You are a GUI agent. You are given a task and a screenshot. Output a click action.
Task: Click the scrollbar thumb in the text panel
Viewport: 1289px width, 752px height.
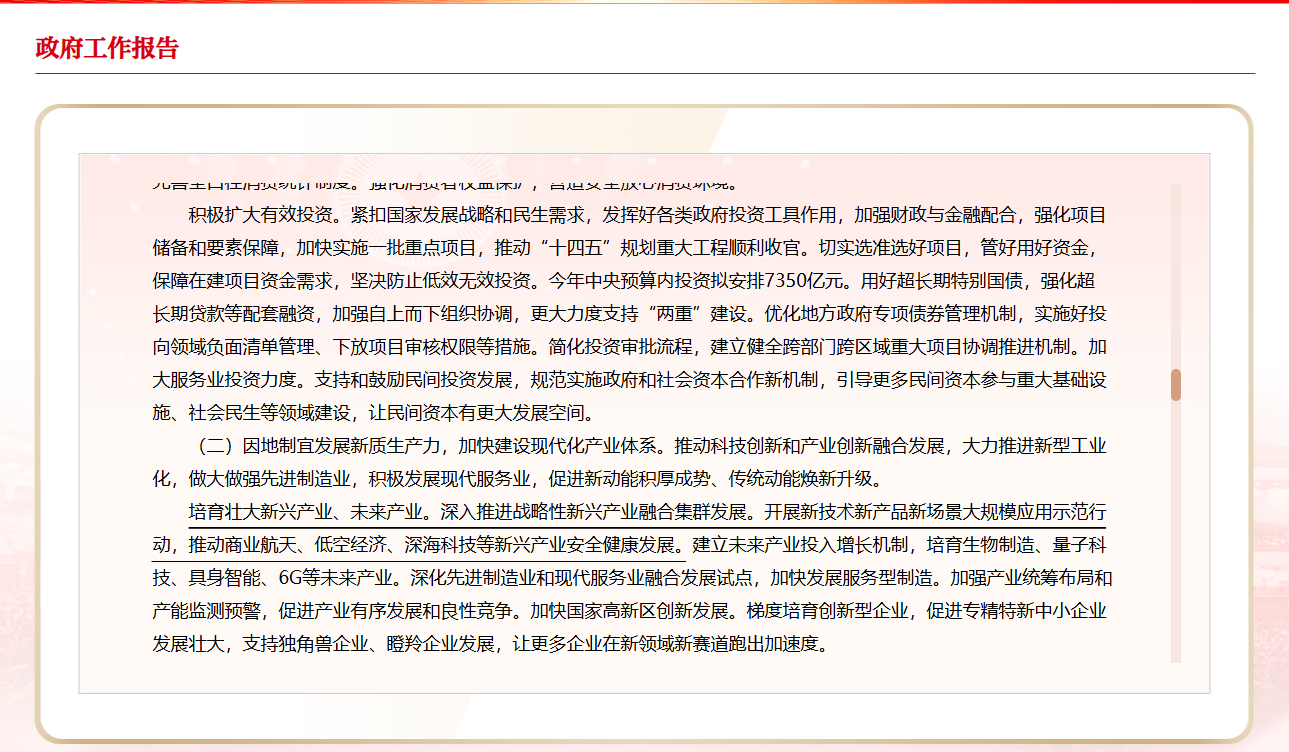(x=1176, y=384)
